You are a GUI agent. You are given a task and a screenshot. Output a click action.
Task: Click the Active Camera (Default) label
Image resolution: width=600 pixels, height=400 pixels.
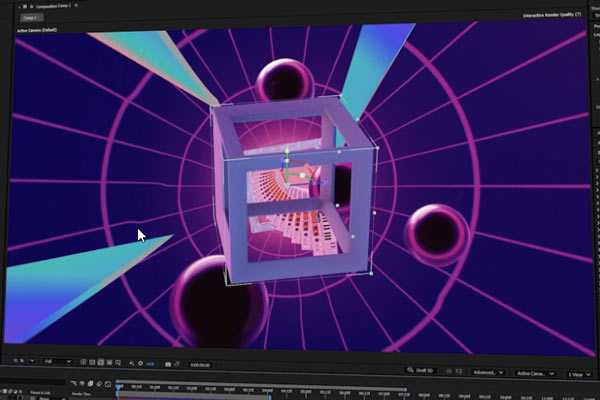(37, 30)
